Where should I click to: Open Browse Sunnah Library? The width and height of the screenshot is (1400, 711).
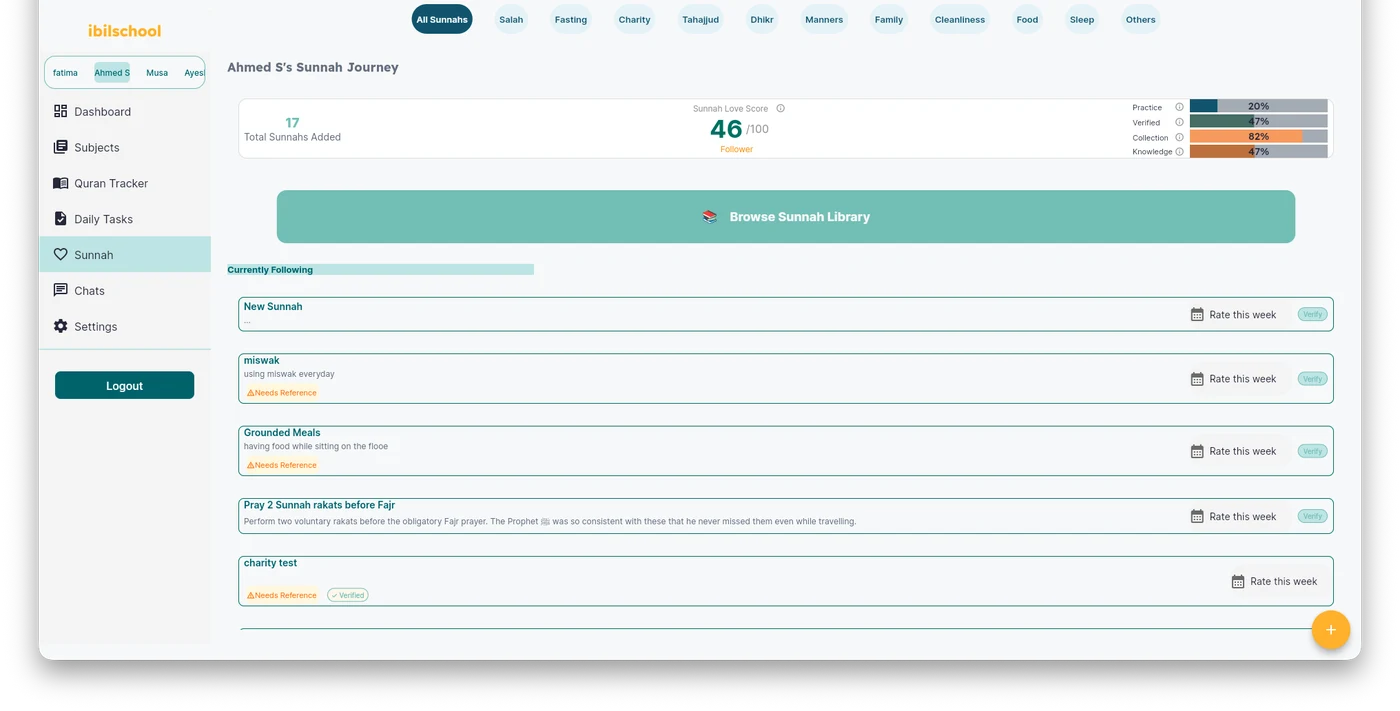point(786,216)
